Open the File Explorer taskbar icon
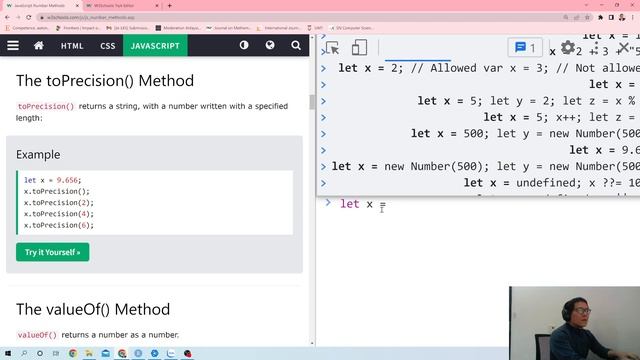This screenshot has height=360, width=640. (x=89, y=353)
